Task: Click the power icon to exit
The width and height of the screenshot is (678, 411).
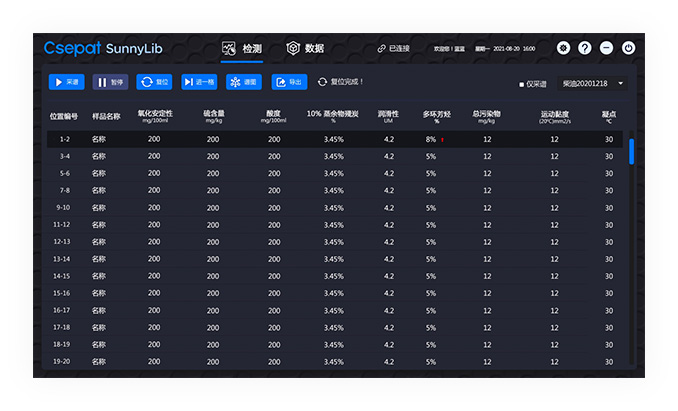Action: [628, 48]
